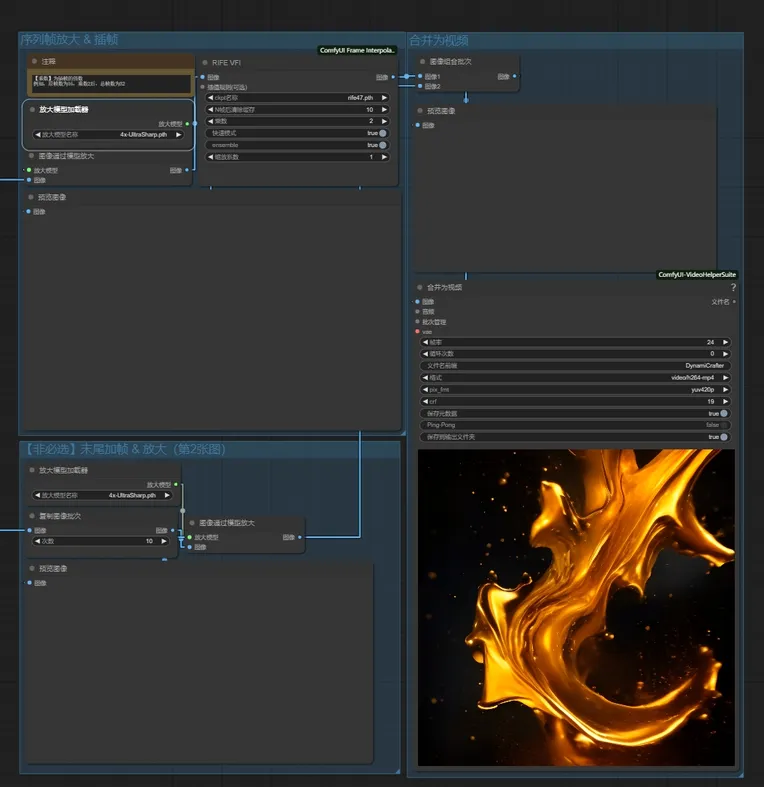Click the 保存到输出文件夹 toggle
This screenshot has height=787, width=764.
(x=723, y=437)
